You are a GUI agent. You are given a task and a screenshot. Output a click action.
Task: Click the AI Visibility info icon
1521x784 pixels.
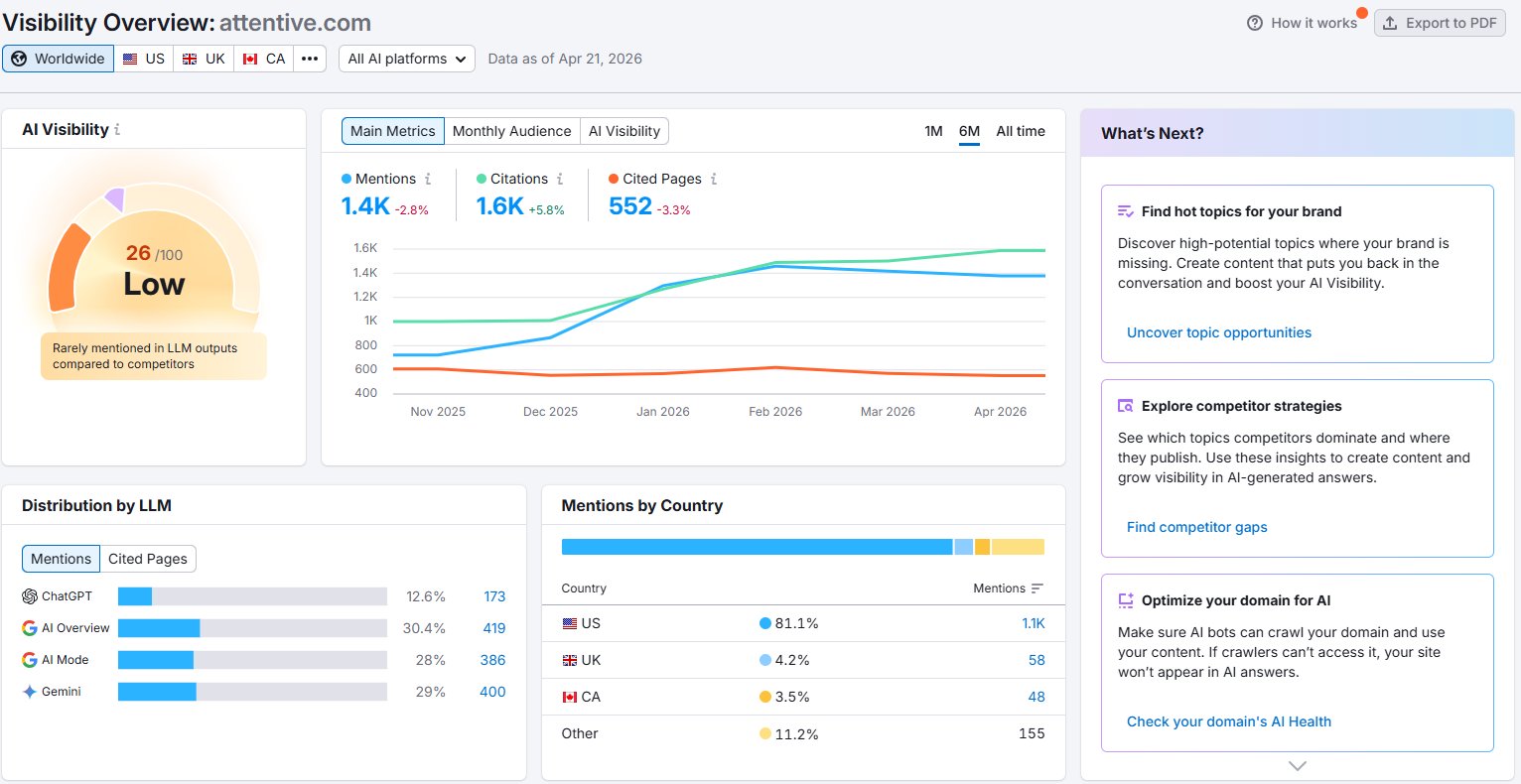coord(117,130)
